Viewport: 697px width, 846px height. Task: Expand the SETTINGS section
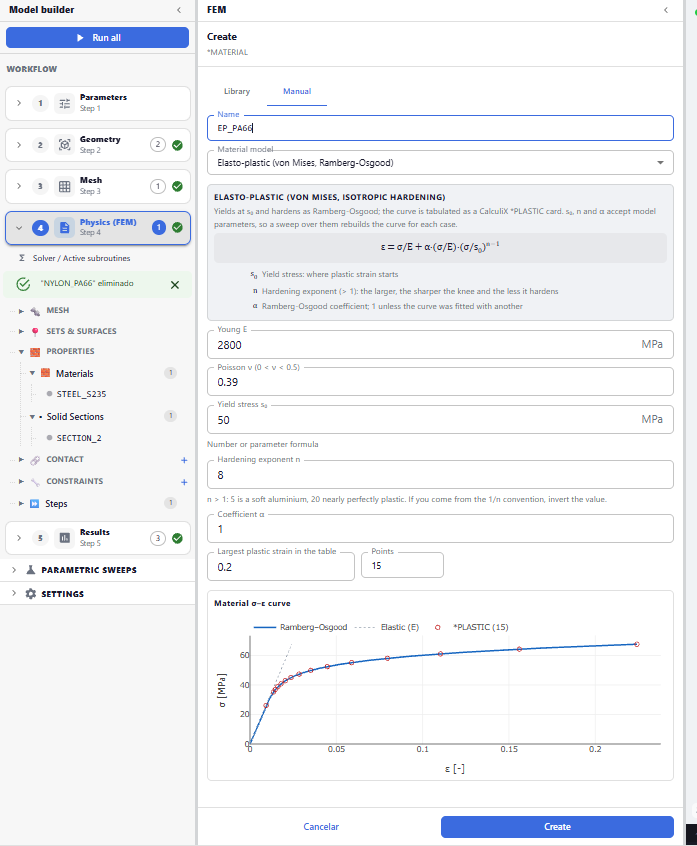point(14,593)
